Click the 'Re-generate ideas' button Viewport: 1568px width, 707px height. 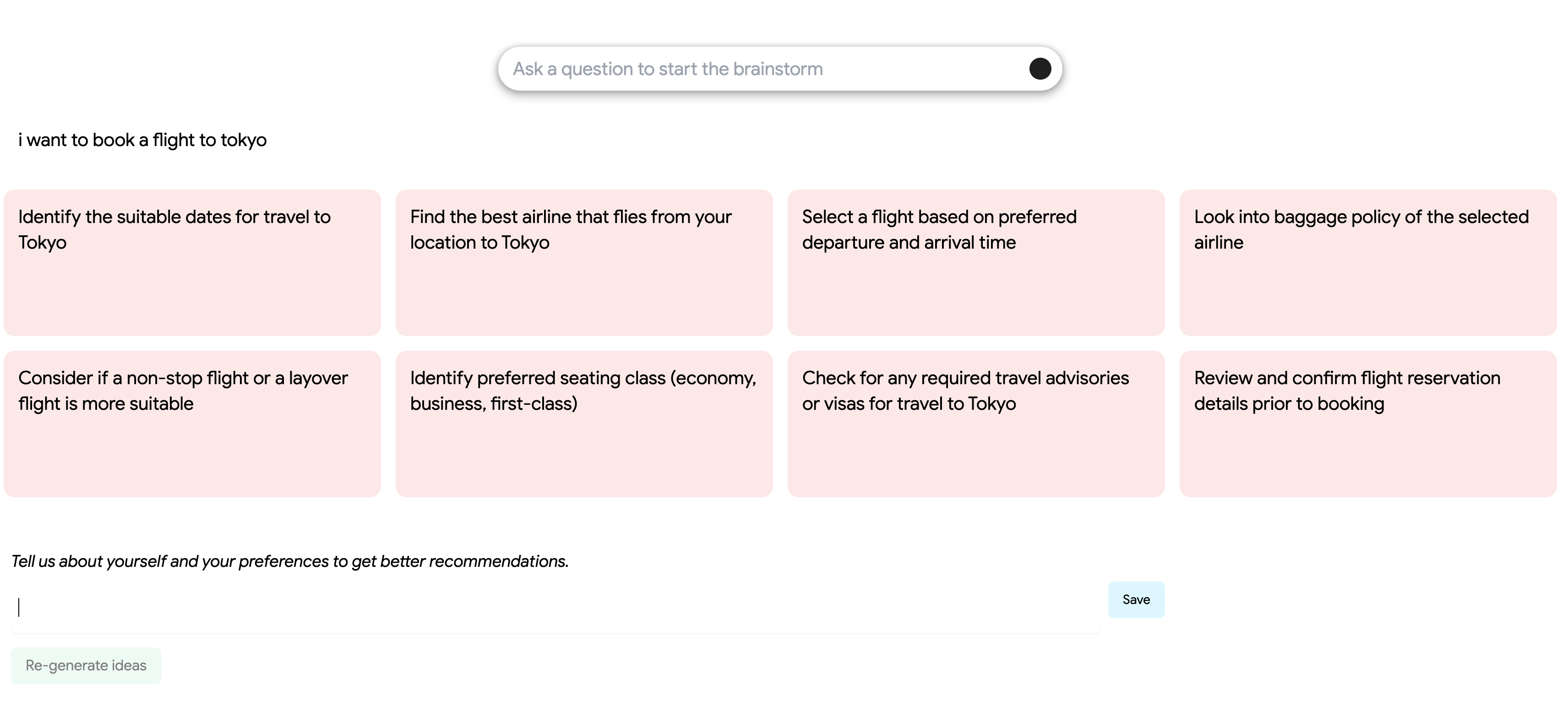click(x=86, y=665)
